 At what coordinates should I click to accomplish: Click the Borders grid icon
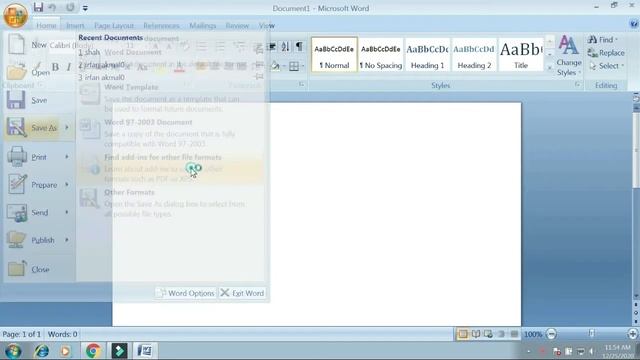coord(294,66)
